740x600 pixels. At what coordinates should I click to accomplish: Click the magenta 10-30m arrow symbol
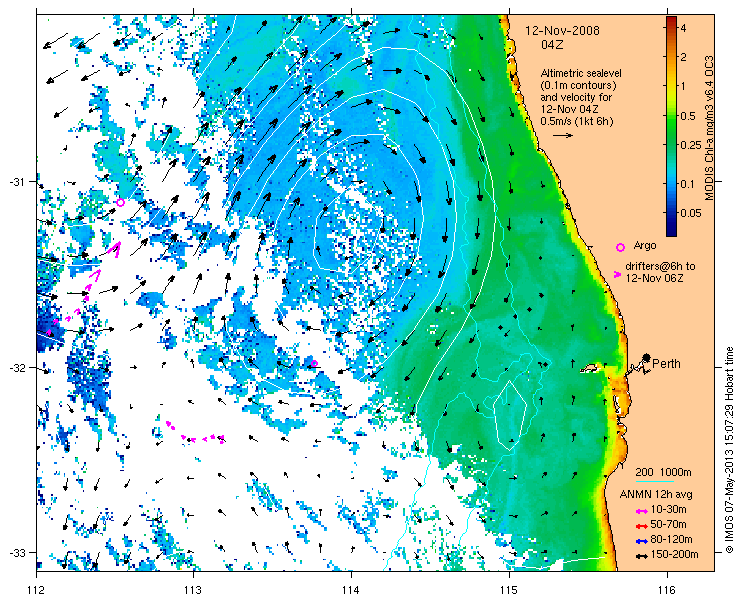641,511
